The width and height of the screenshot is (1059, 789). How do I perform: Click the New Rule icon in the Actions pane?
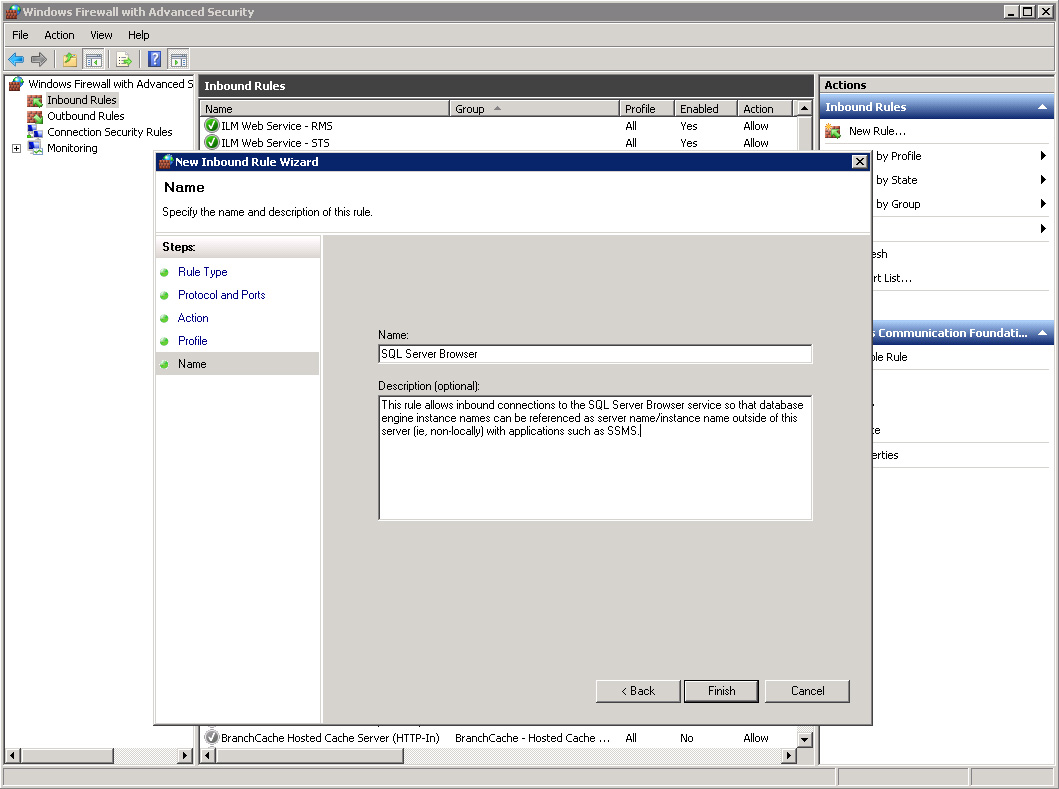[x=833, y=131]
